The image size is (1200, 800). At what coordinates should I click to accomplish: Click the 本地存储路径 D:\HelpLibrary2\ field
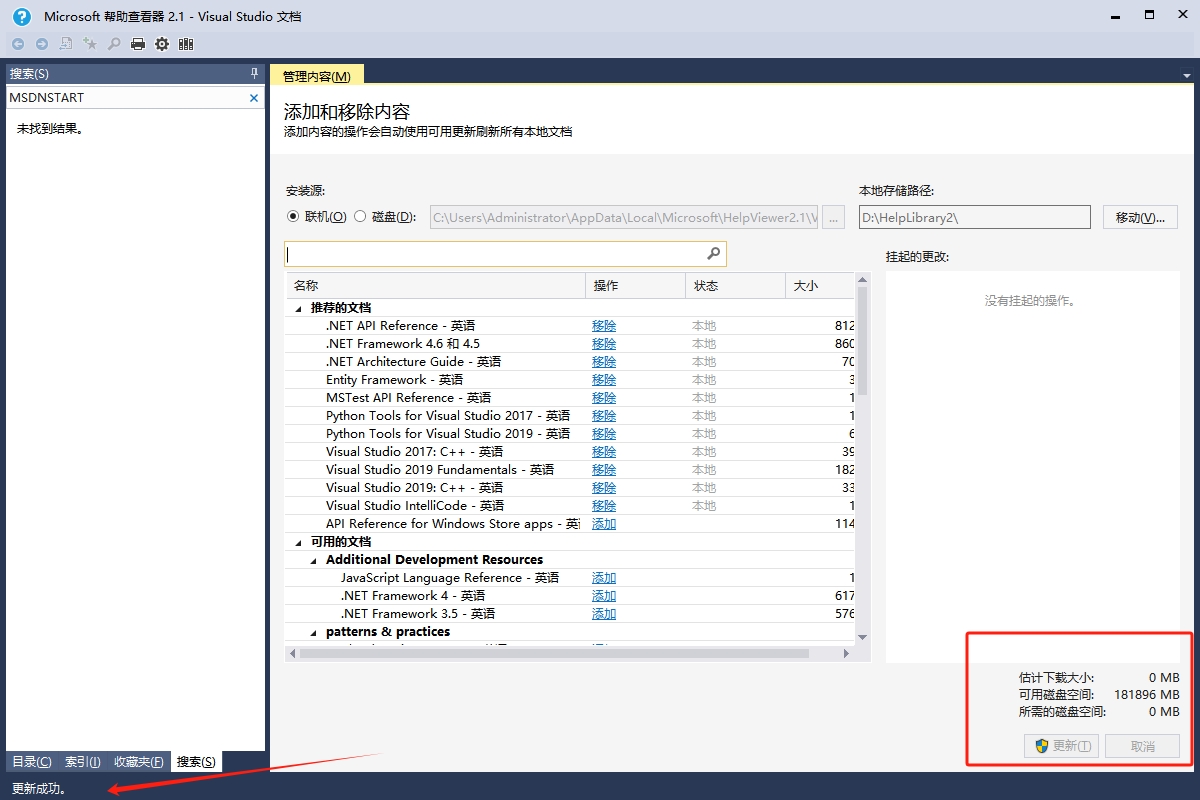(974, 217)
